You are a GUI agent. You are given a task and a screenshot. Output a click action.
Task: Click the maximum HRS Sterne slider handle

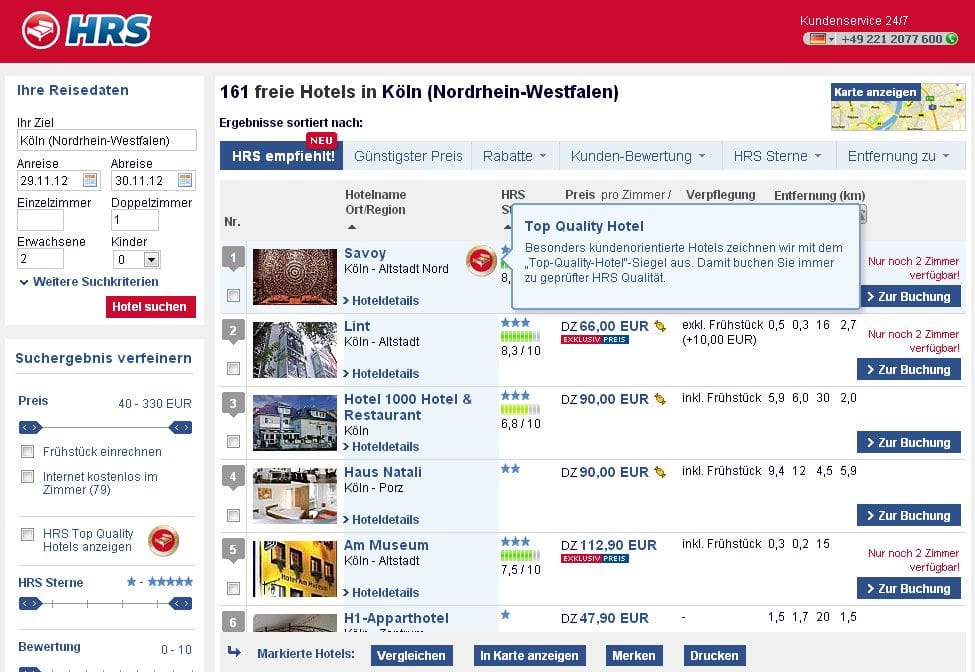point(180,603)
